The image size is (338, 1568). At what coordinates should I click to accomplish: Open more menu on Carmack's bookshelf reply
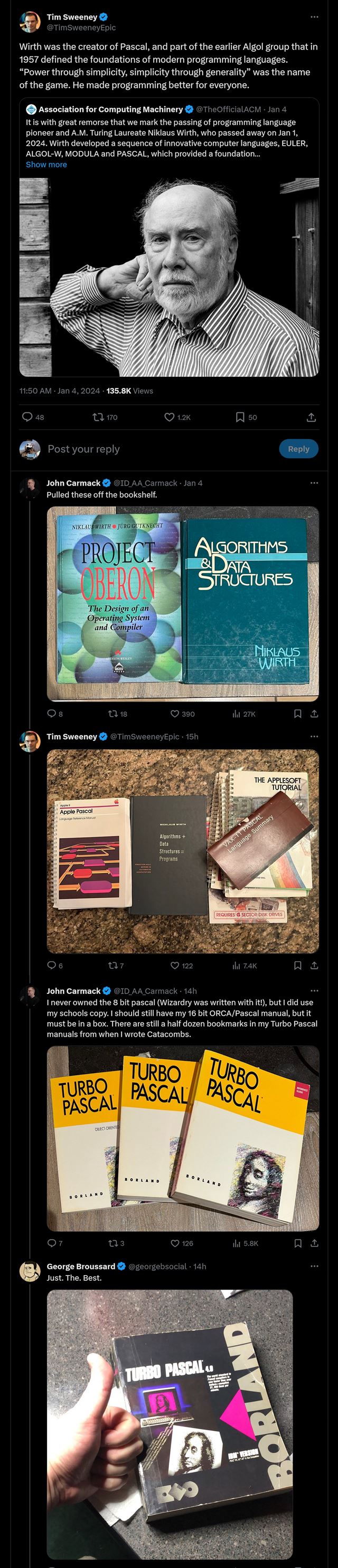point(314,483)
